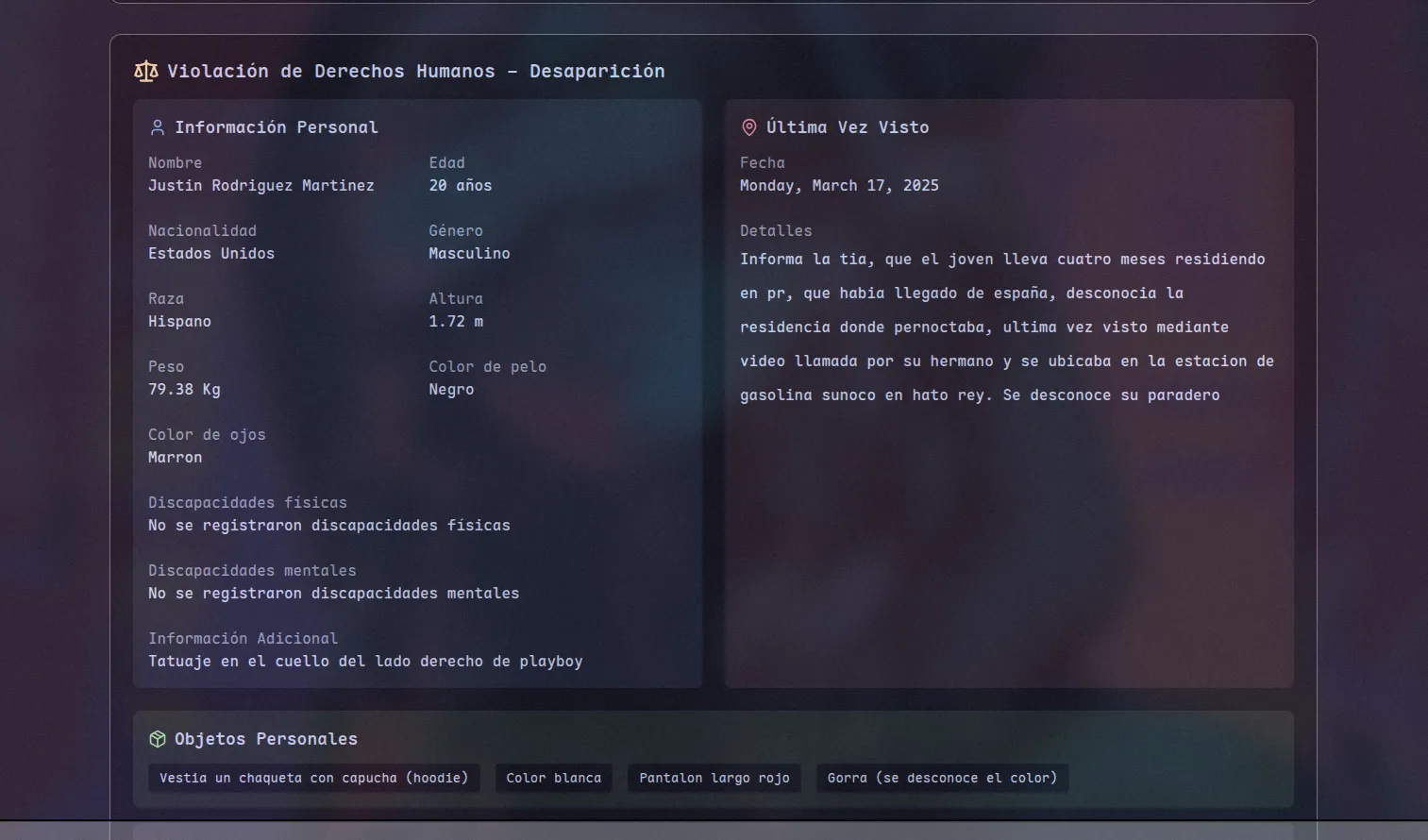1428x840 pixels.
Task: Click the "Última Vez Visto" section heading
Action: click(x=847, y=127)
